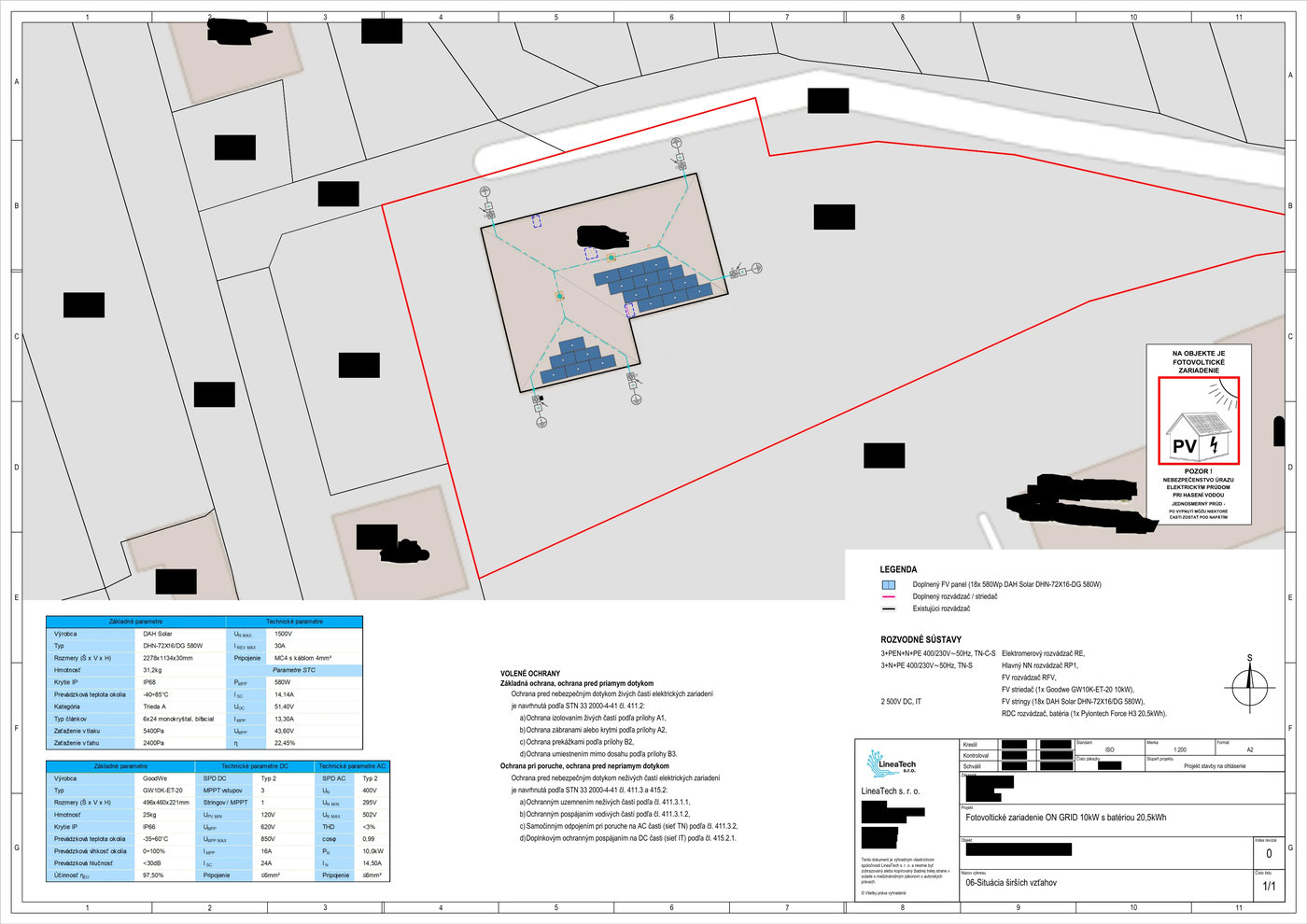The height and width of the screenshot is (924, 1307).
Task: Click "NA OBJEKTE JE FOTOVOLTICKÉ ZARIADENIE" sign text
Action: (x=1199, y=362)
